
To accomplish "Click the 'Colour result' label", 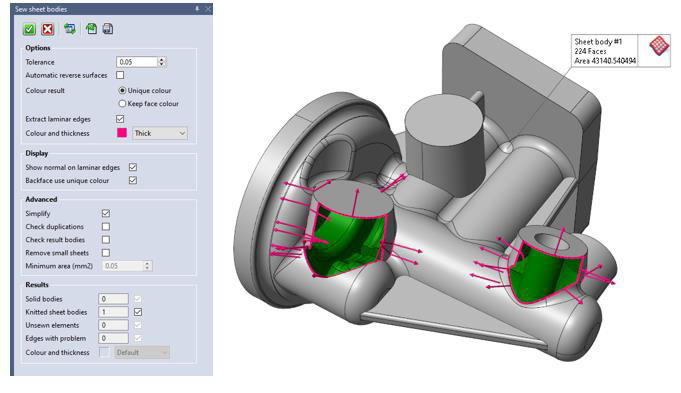I will [45, 90].
